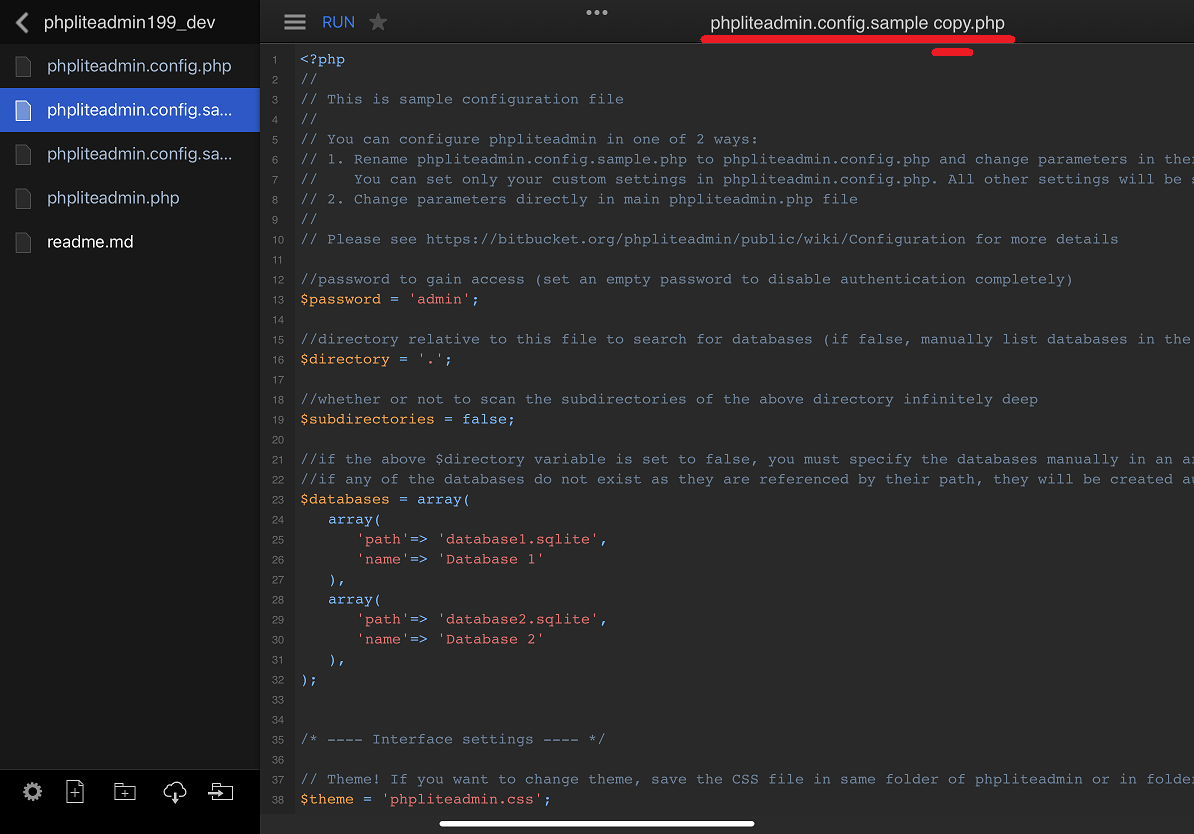This screenshot has height=834, width=1194.
Task: Tap the cloud download icon
Action: 174,792
